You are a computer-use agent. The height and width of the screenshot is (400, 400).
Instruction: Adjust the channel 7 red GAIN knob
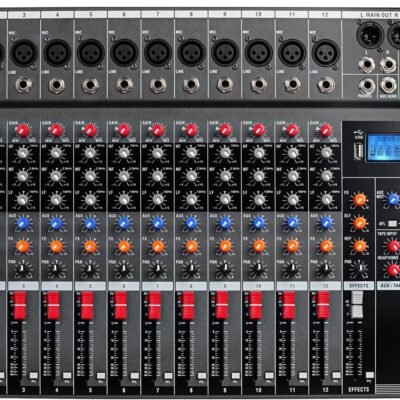tap(158, 130)
